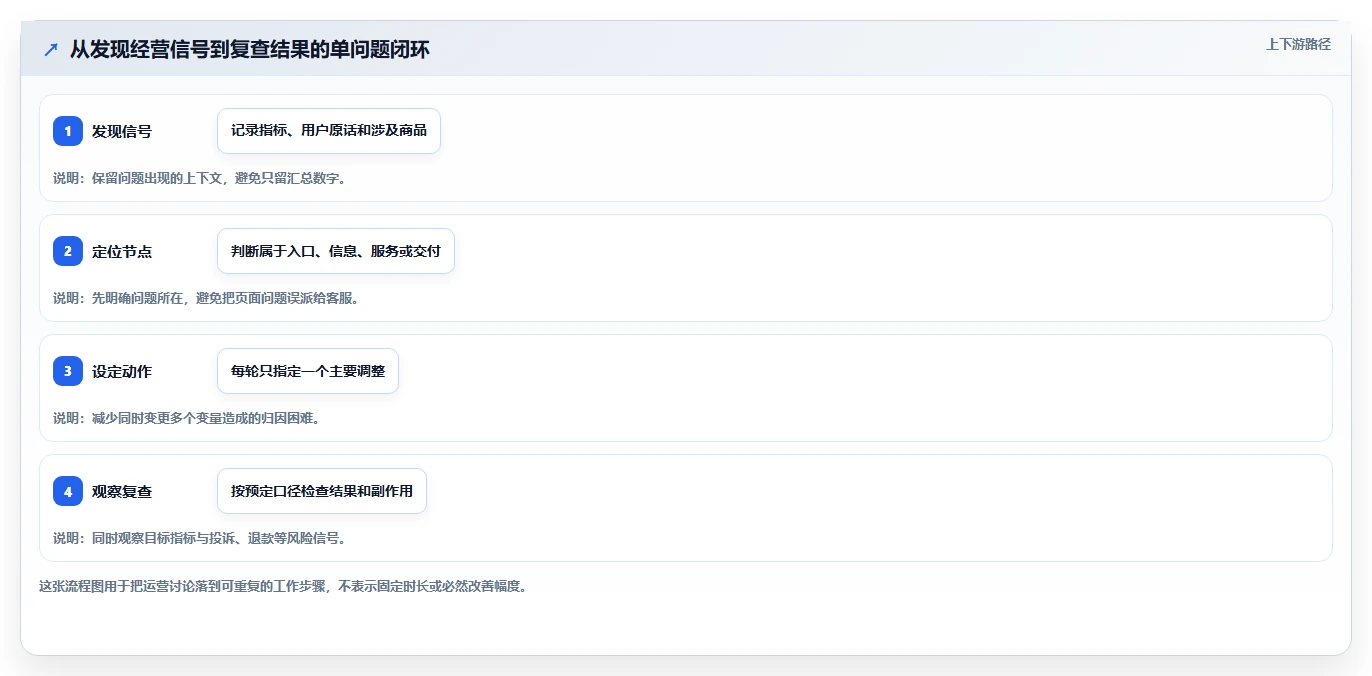Click the step 4 number badge

pos(68,491)
